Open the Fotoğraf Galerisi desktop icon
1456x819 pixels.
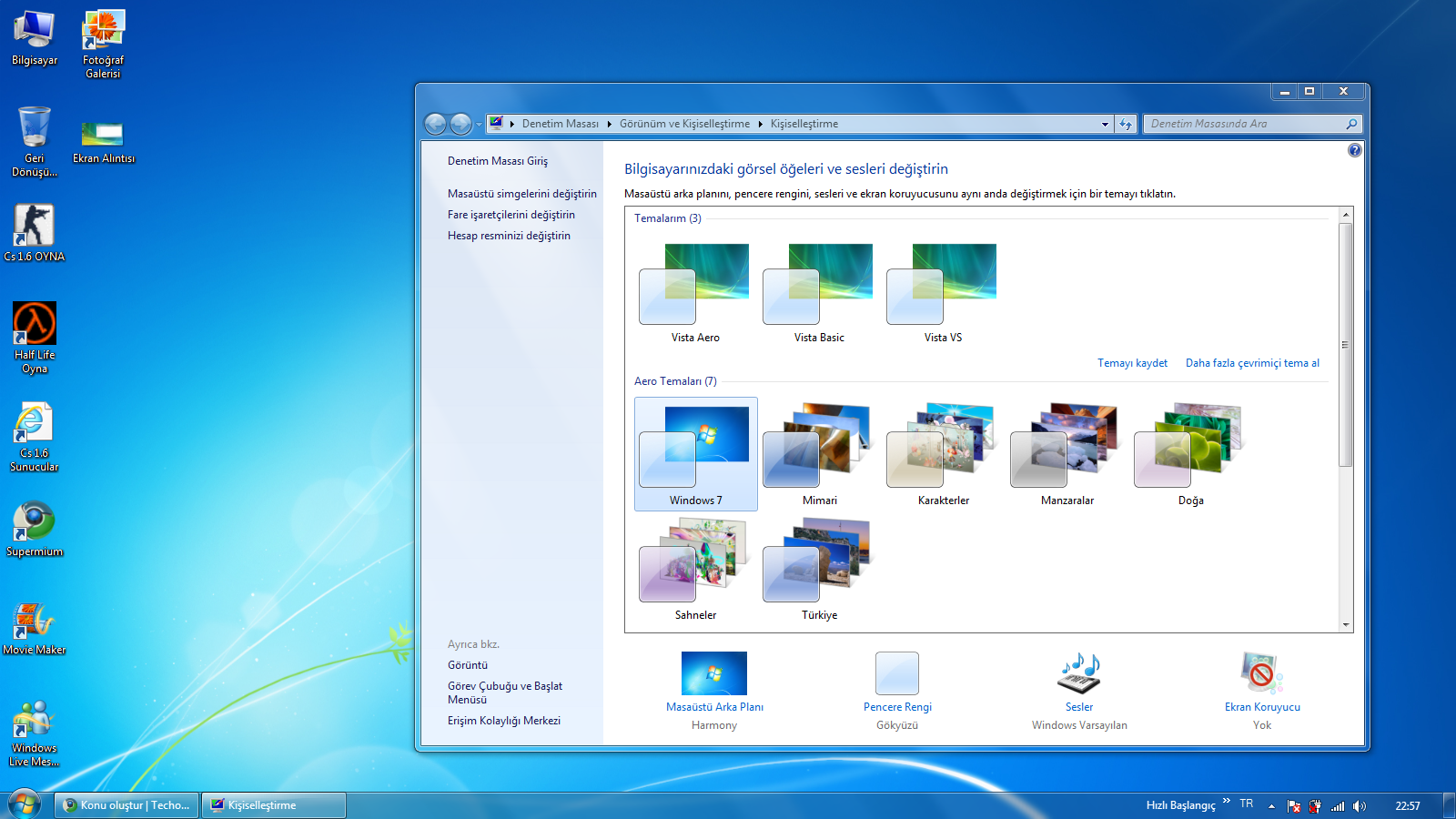pos(103,44)
